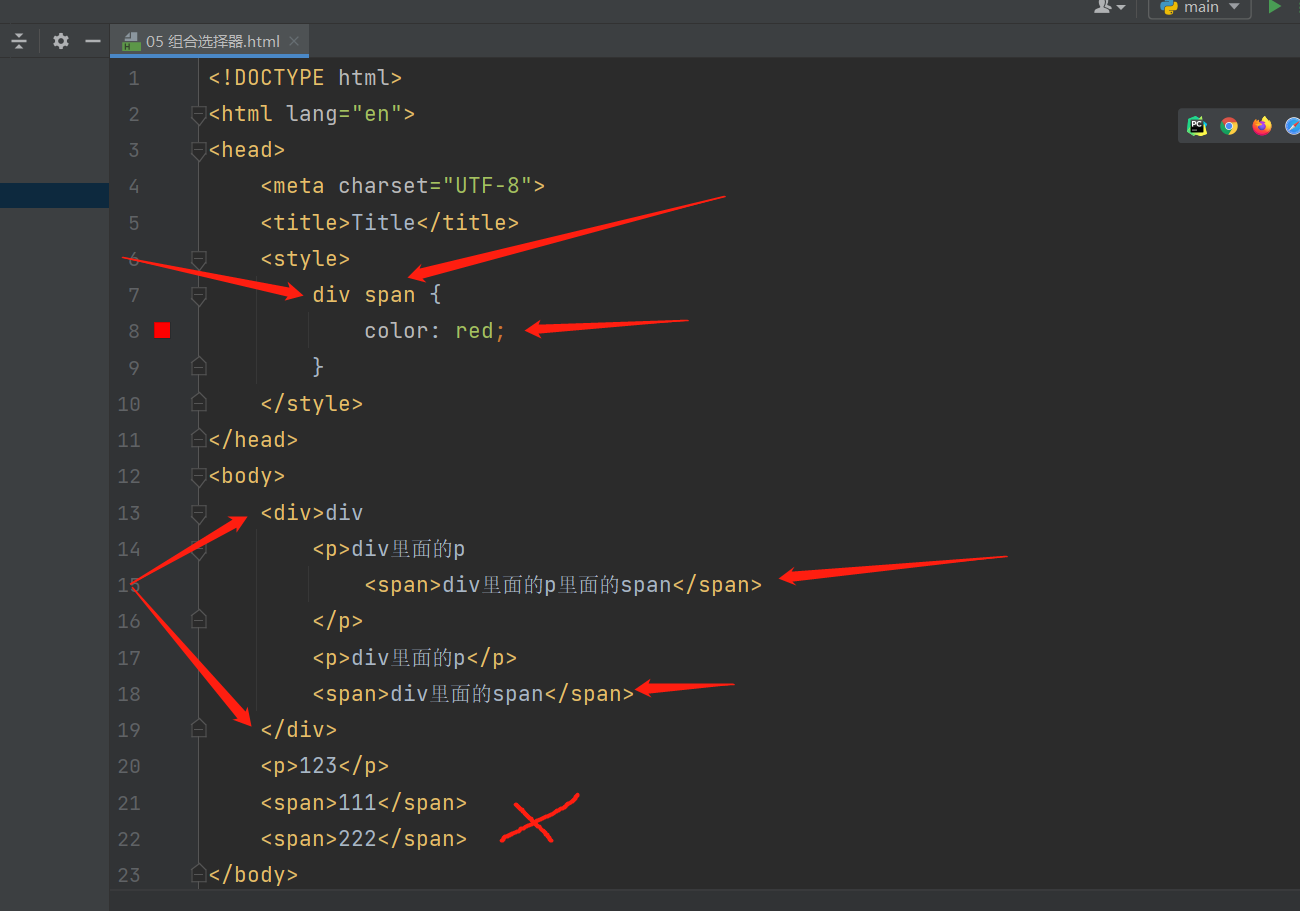1300x911 pixels.
Task: Click the <title>Title</title> line
Action: pyautogui.click(x=390, y=222)
